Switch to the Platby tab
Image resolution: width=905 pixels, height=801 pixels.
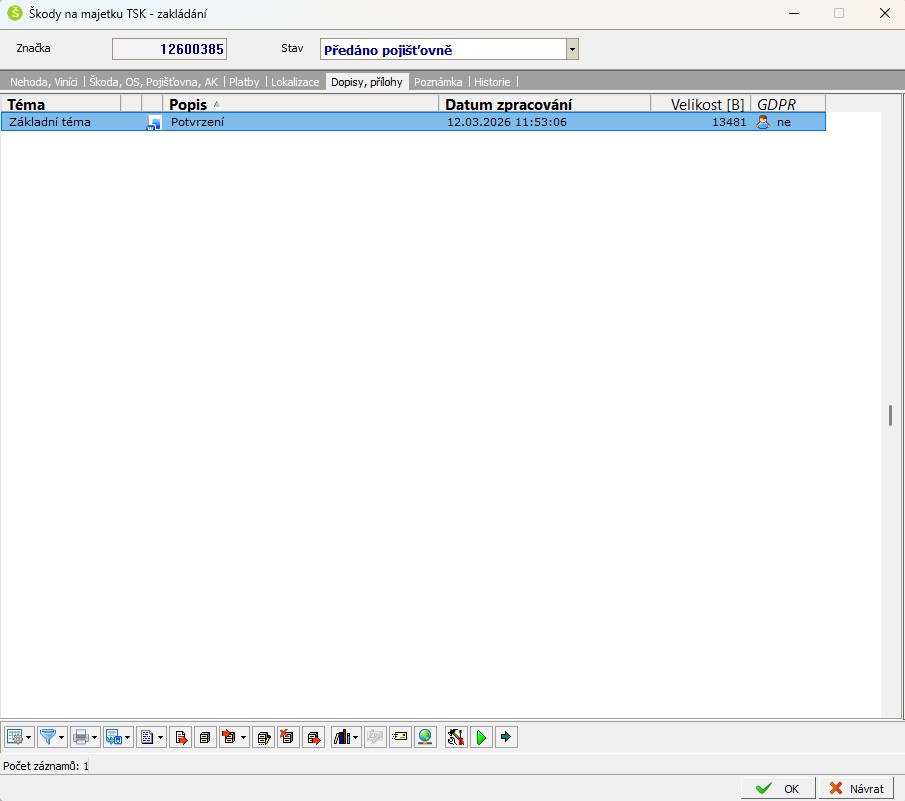click(x=244, y=82)
